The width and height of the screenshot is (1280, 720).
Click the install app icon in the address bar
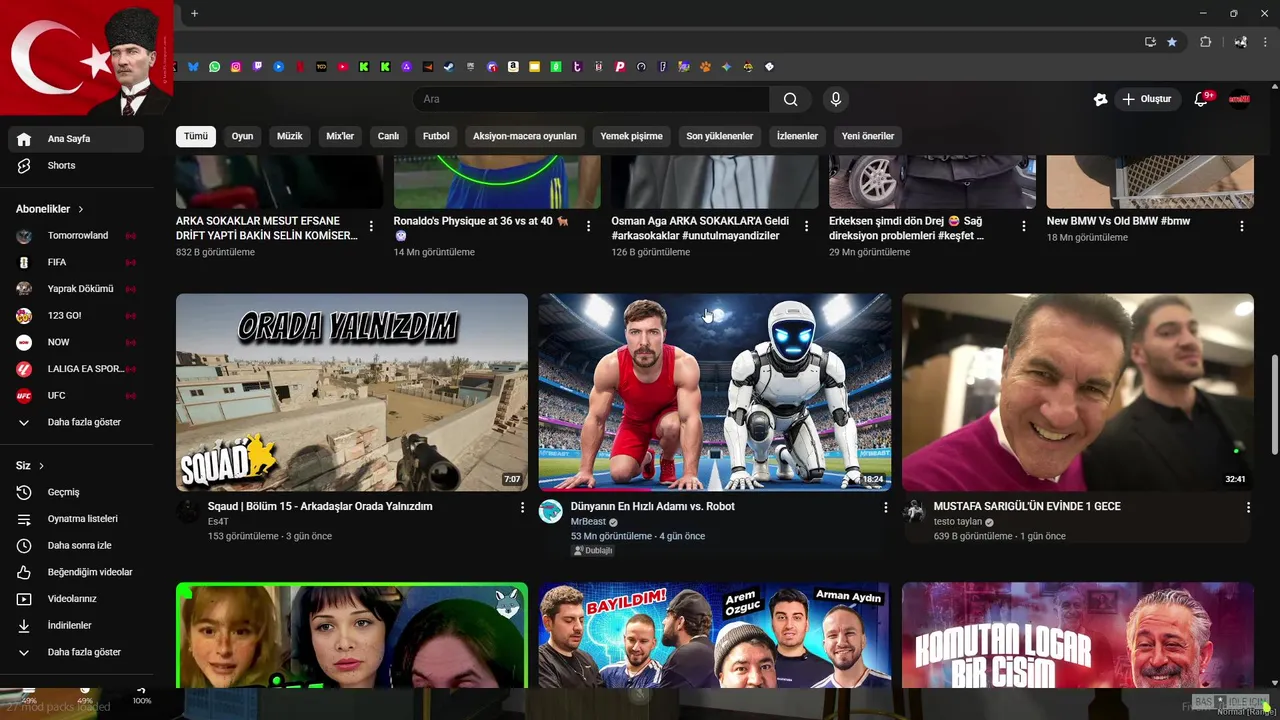click(1150, 42)
